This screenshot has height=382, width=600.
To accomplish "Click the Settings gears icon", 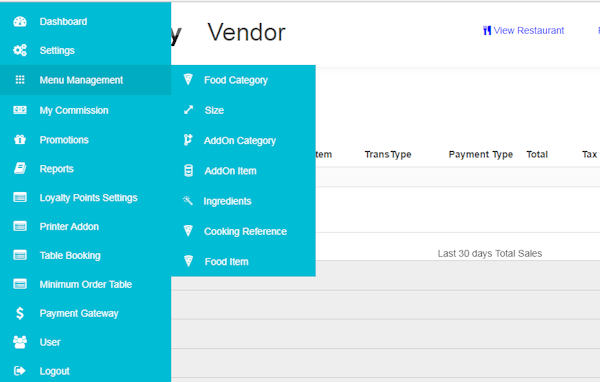I will coord(20,50).
